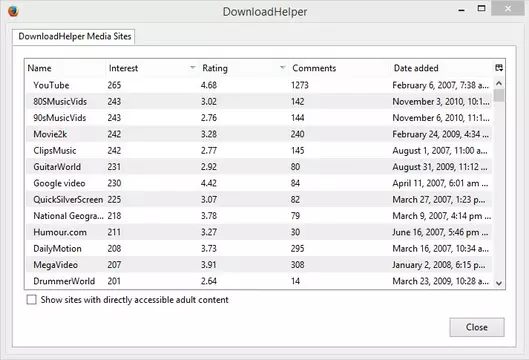This screenshot has height=360, width=529.
Task: Click the Rating column sort arrow
Action: (283, 68)
